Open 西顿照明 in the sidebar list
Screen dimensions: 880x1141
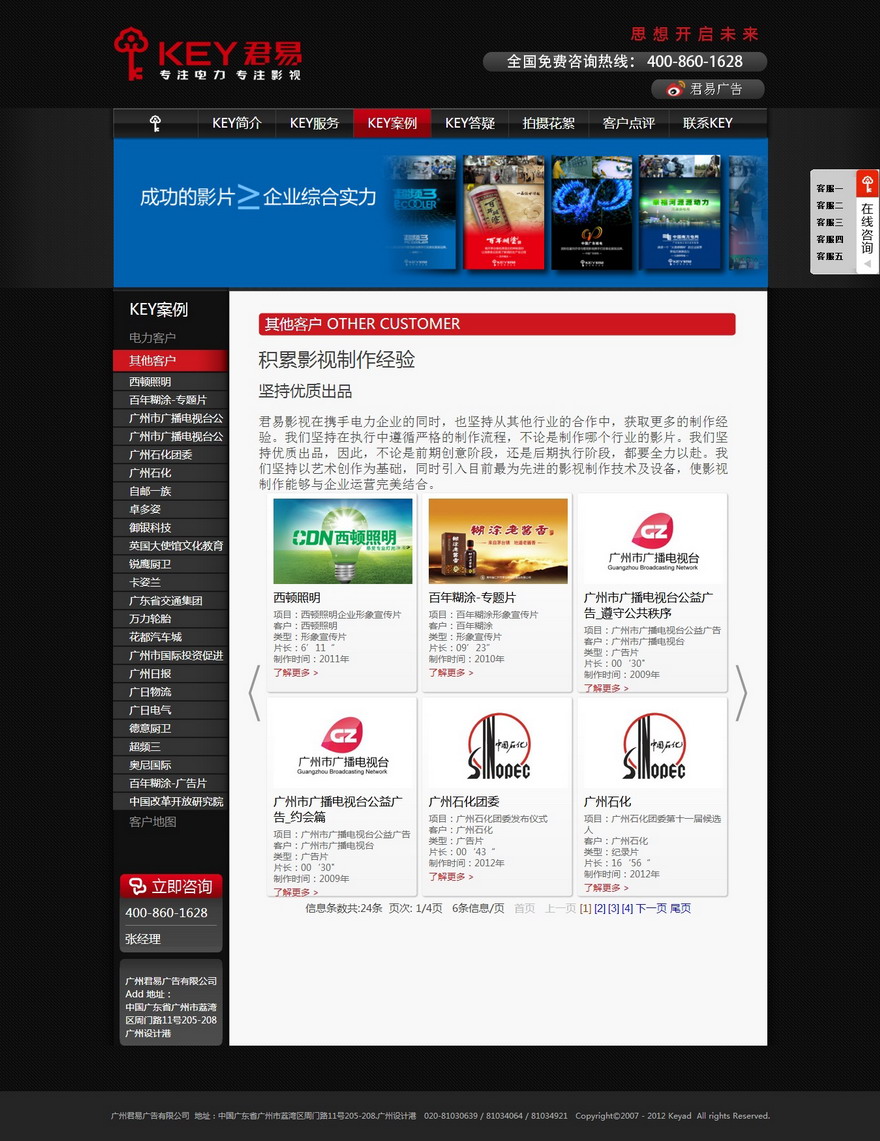[x=170, y=381]
